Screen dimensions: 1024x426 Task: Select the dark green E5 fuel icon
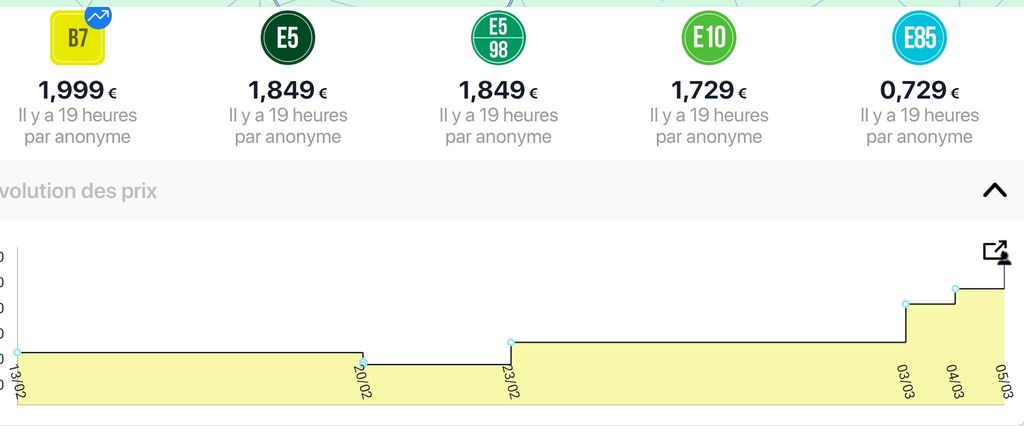(288, 40)
